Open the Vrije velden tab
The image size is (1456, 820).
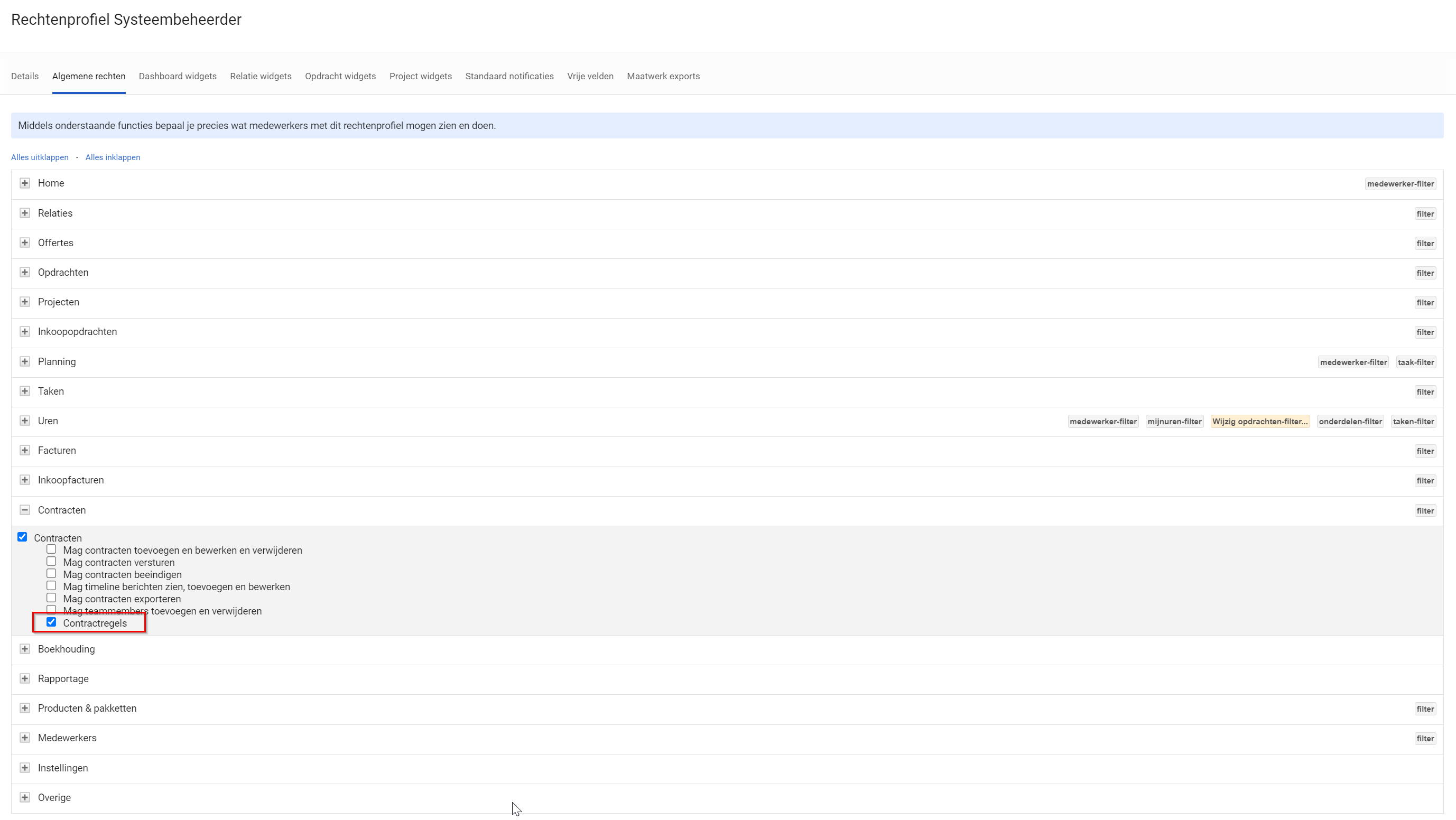click(590, 76)
